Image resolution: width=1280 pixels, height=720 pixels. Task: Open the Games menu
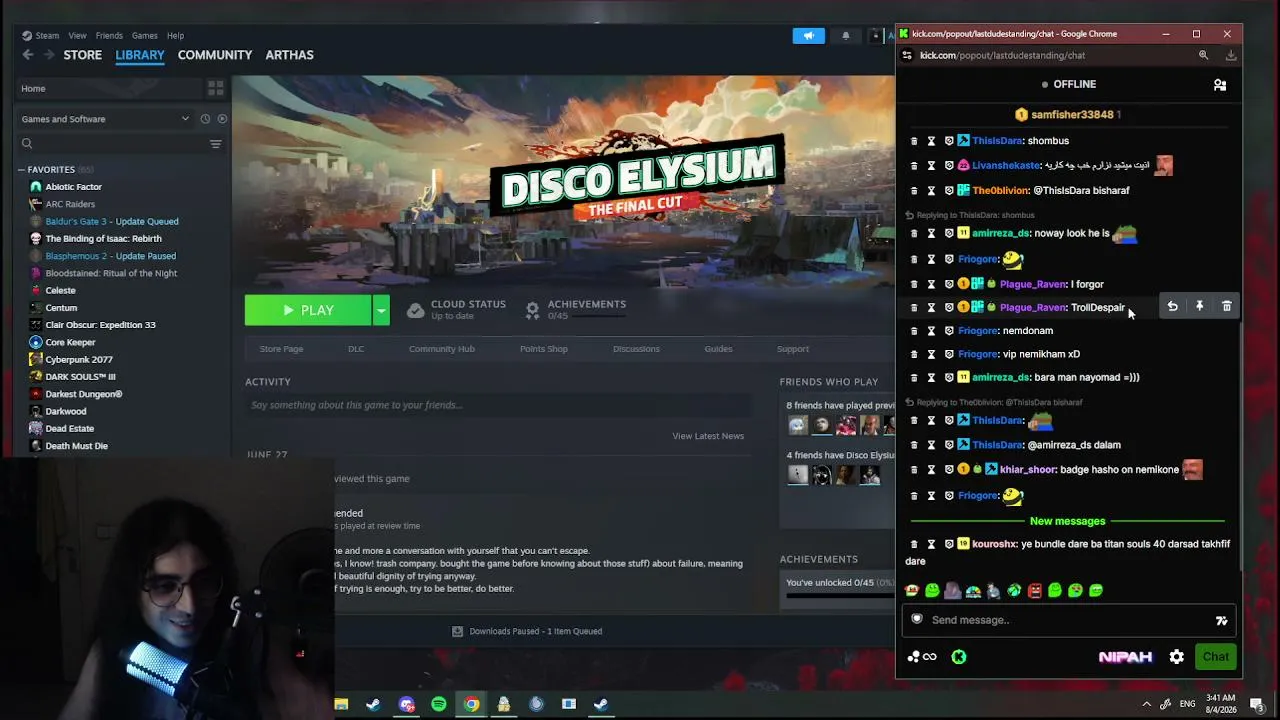coord(144,36)
